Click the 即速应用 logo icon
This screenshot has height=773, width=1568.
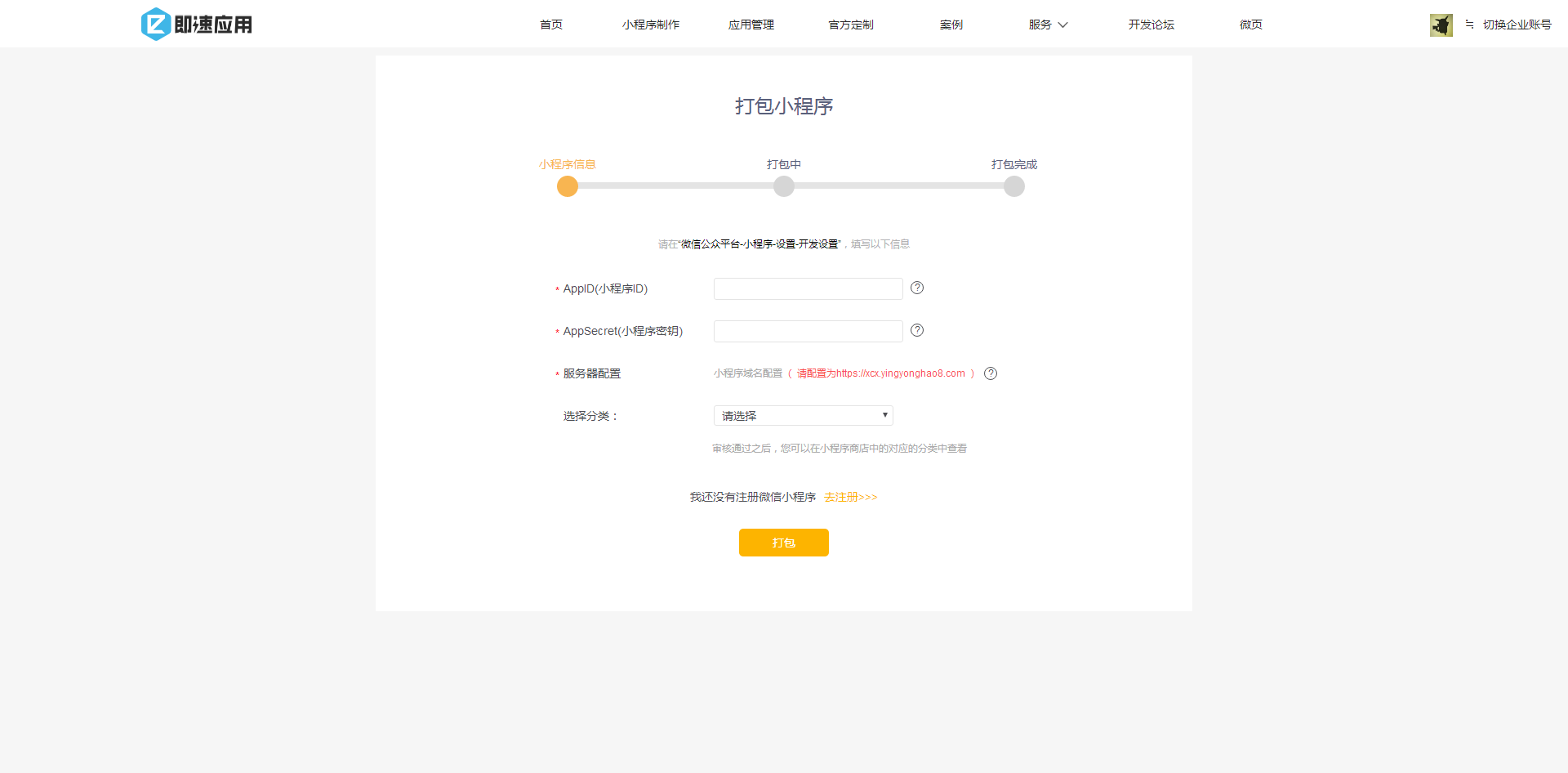click(x=154, y=24)
